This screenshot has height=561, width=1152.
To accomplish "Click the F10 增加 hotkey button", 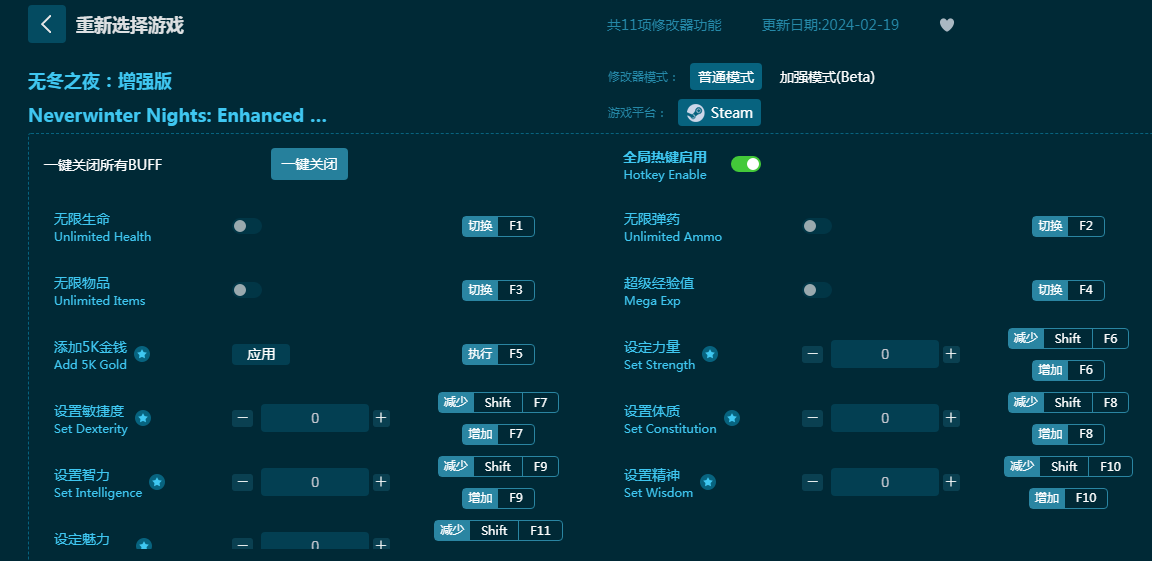I will pos(1068,498).
